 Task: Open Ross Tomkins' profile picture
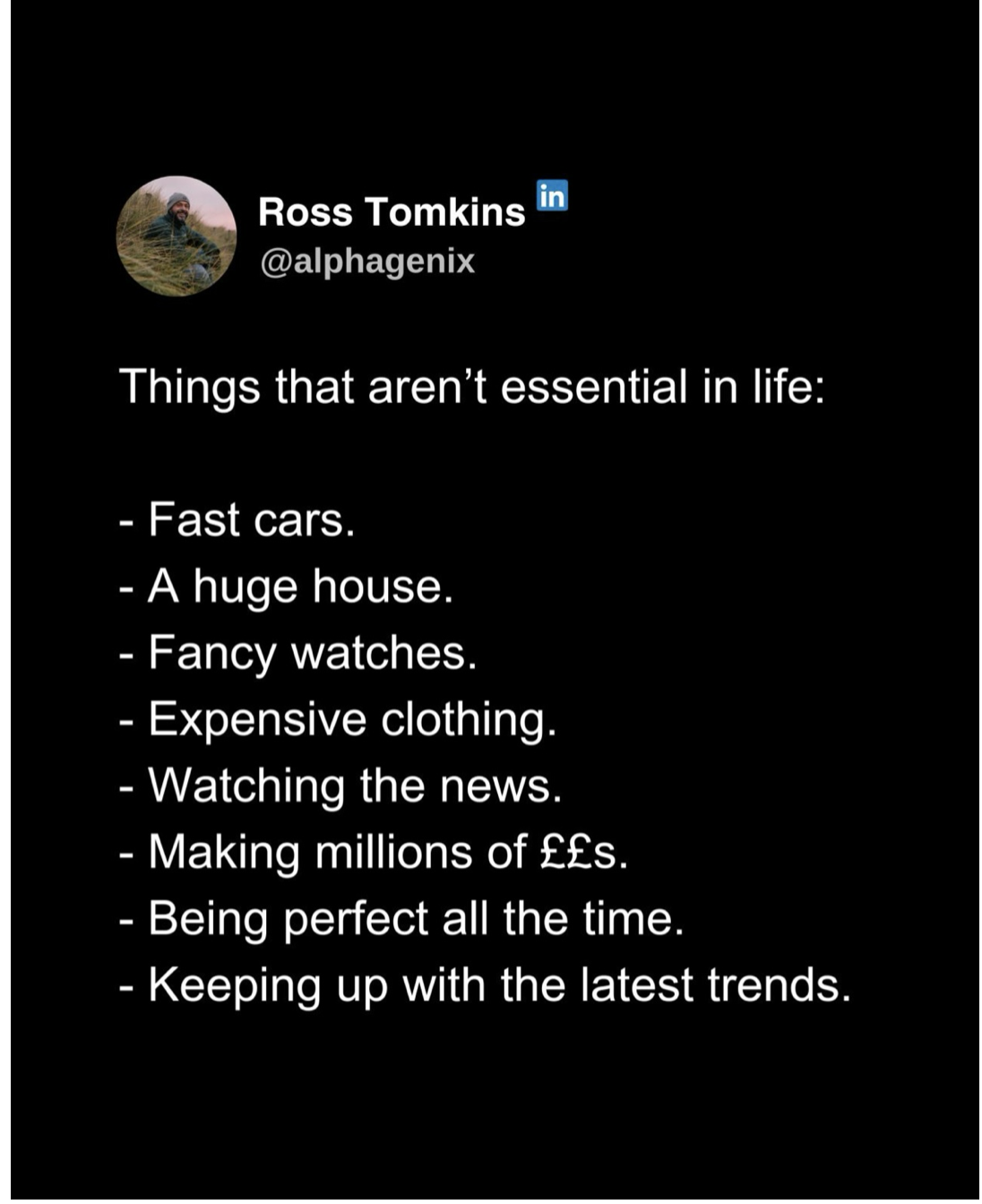pos(177,236)
